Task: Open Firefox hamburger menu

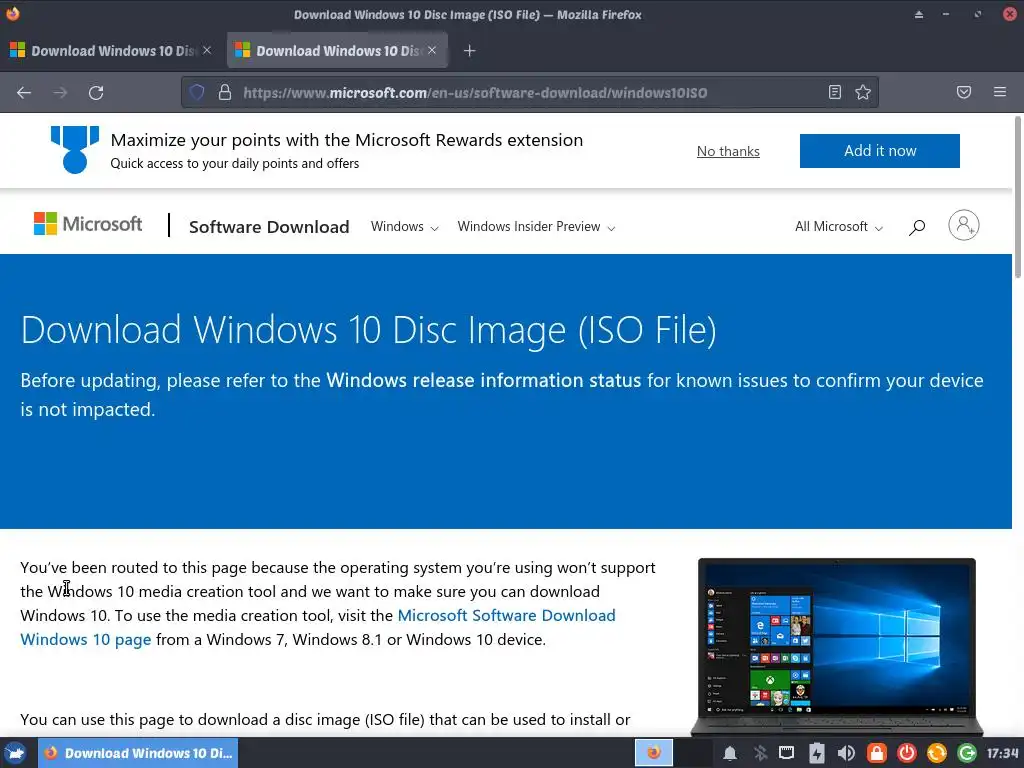Action: coord(1000,92)
